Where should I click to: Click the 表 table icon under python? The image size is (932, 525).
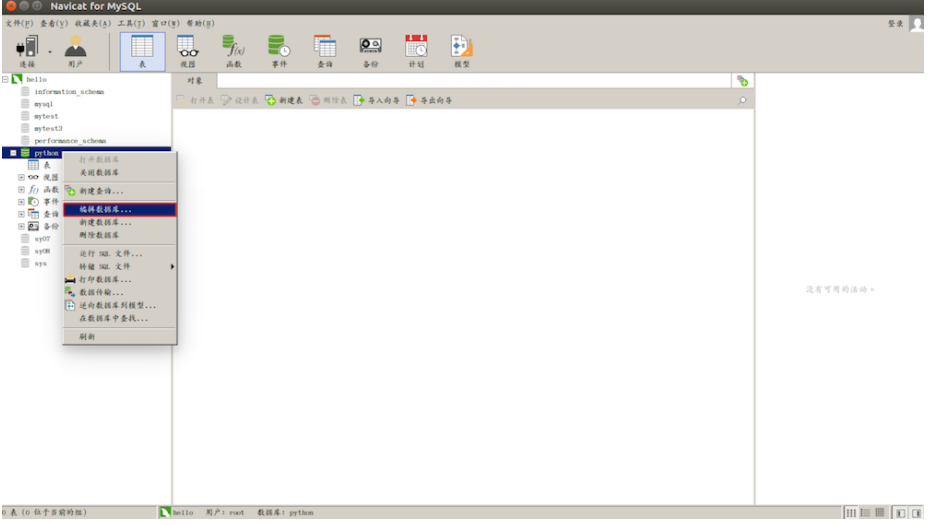click(33, 165)
